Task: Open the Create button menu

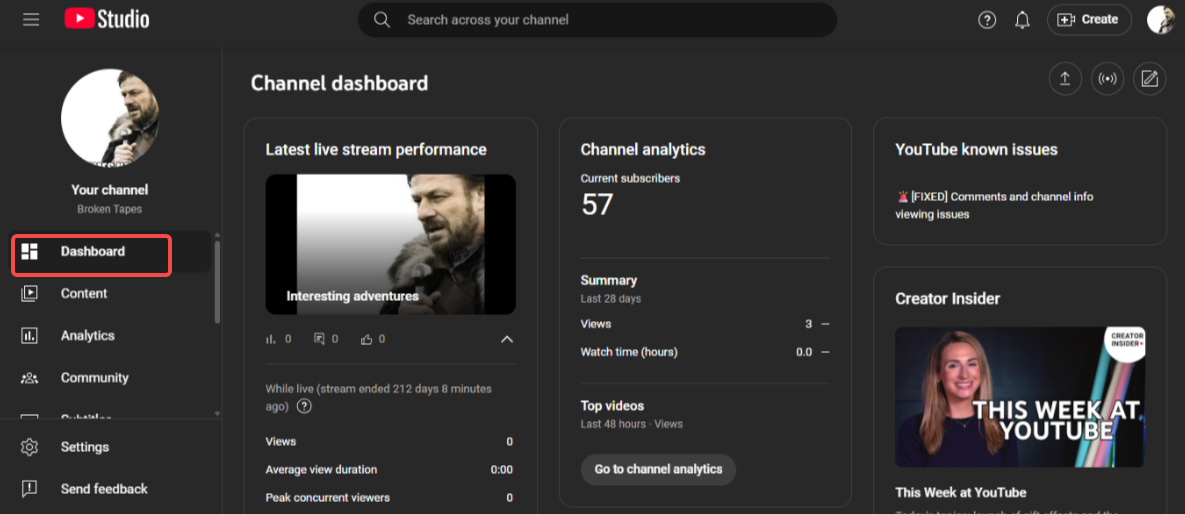Action: (x=1088, y=20)
